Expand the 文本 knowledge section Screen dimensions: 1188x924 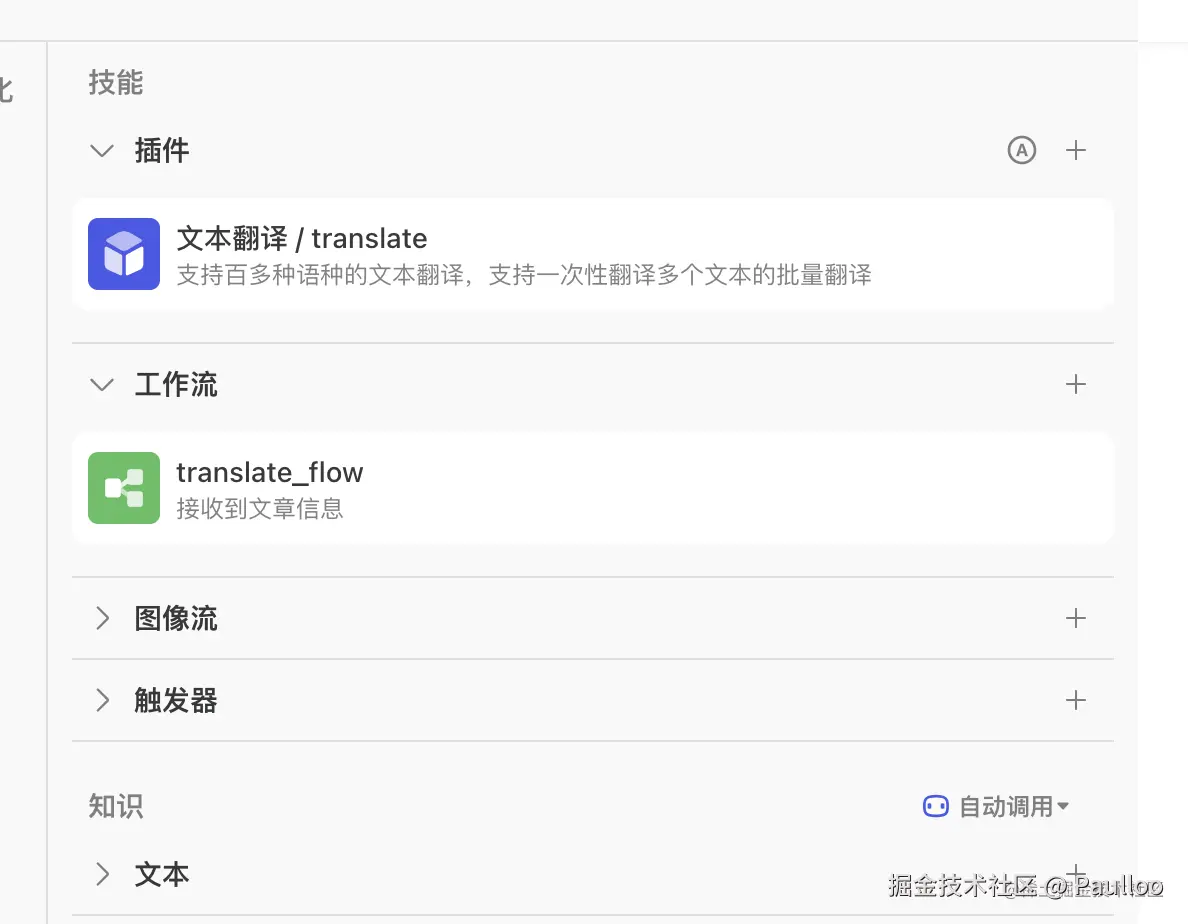pos(101,874)
